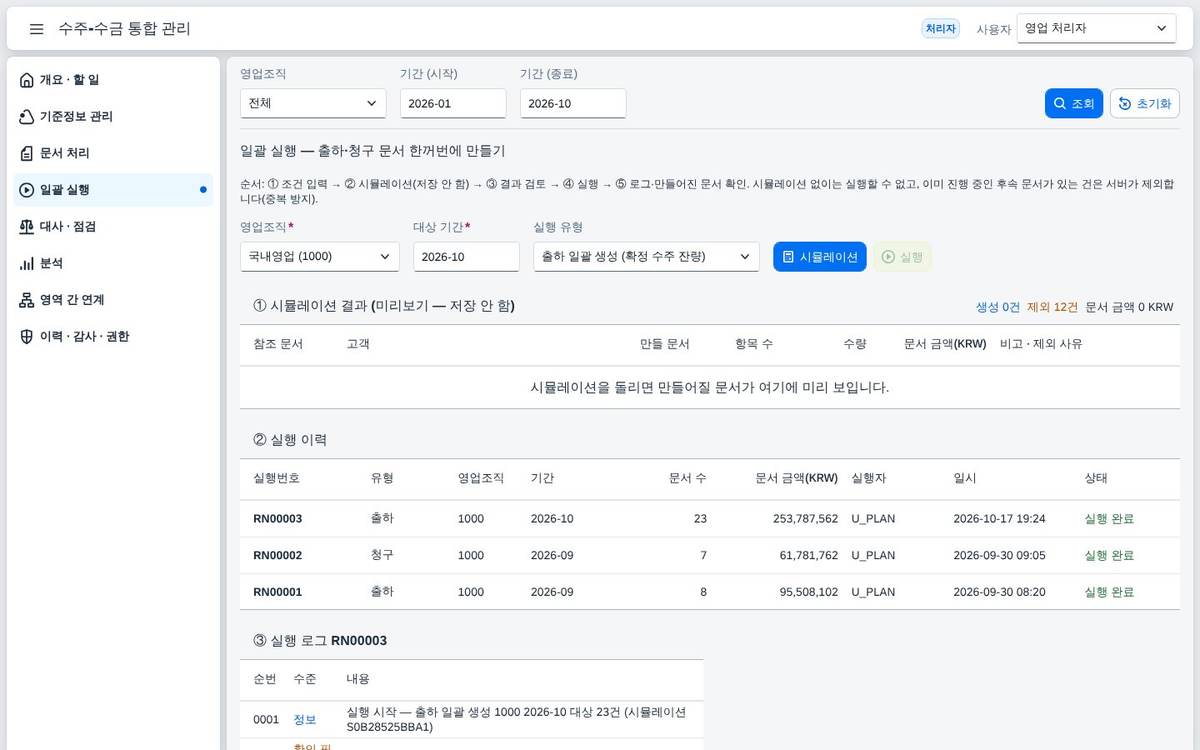The height and width of the screenshot is (750, 1200).
Task: Go to 기준정보 관리 page
Action: coord(113,117)
